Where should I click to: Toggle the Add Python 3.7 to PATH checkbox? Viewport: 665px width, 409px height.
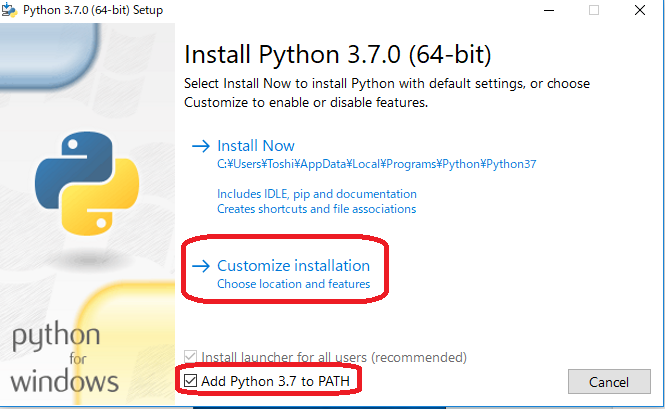[x=191, y=380]
